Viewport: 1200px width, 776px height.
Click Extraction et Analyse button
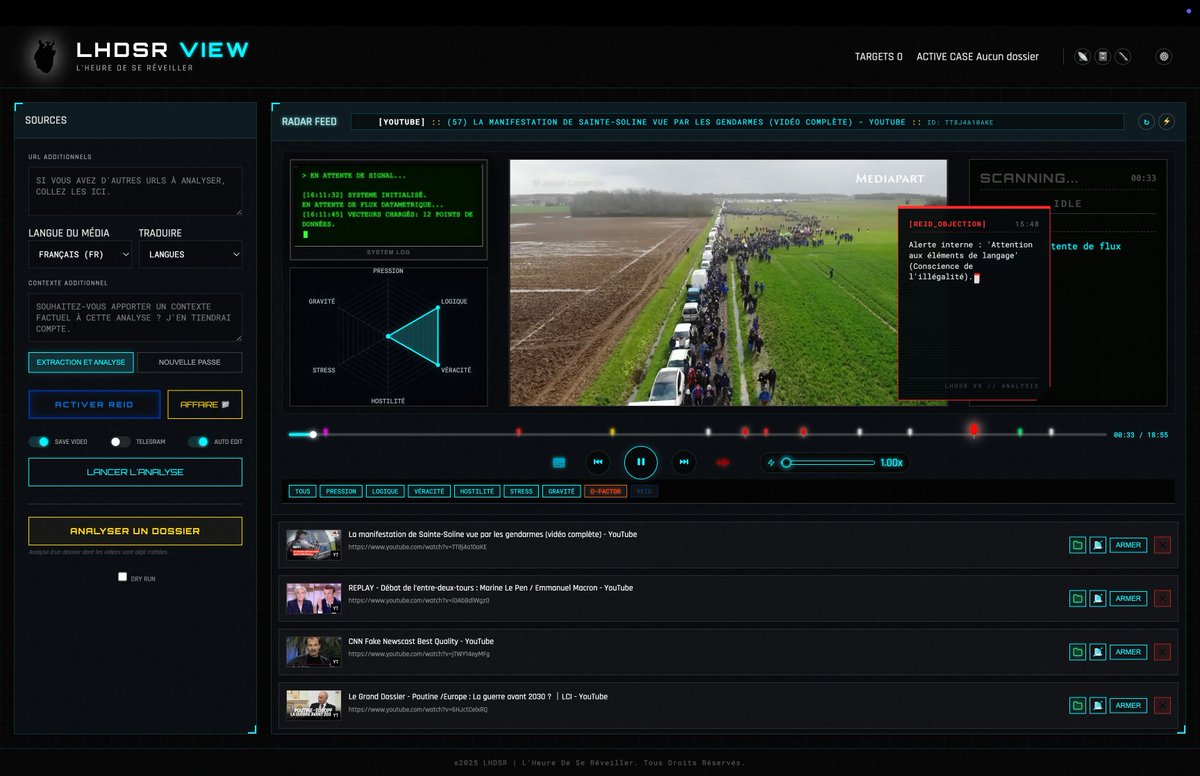click(x=81, y=362)
